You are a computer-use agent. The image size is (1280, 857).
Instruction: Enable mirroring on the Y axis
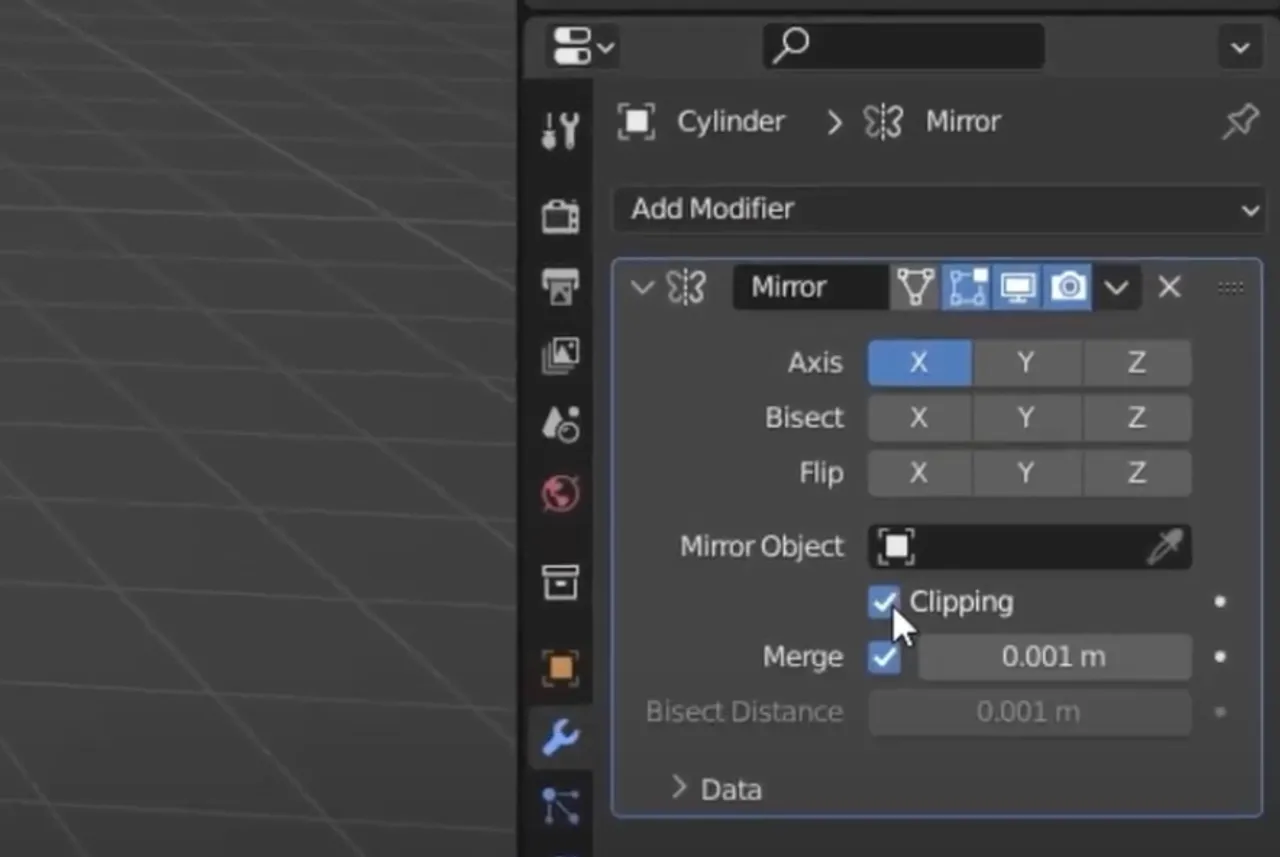1026,362
